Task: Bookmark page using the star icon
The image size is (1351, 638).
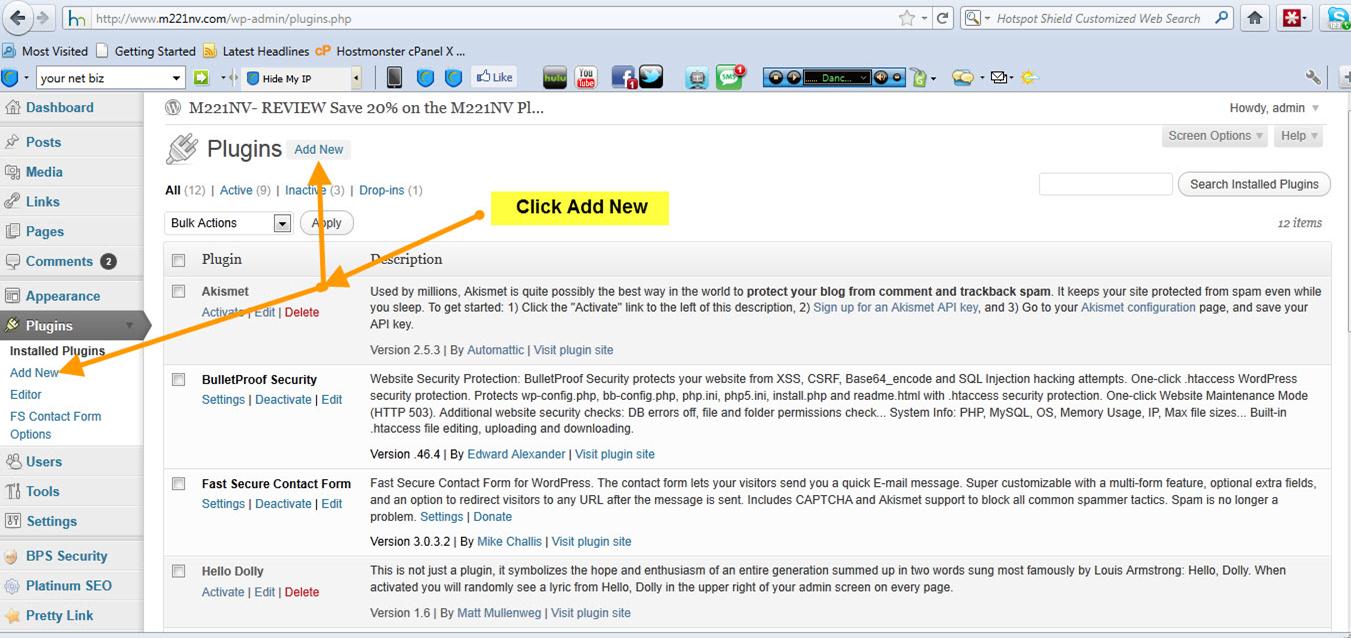Action: coord(906,18)
